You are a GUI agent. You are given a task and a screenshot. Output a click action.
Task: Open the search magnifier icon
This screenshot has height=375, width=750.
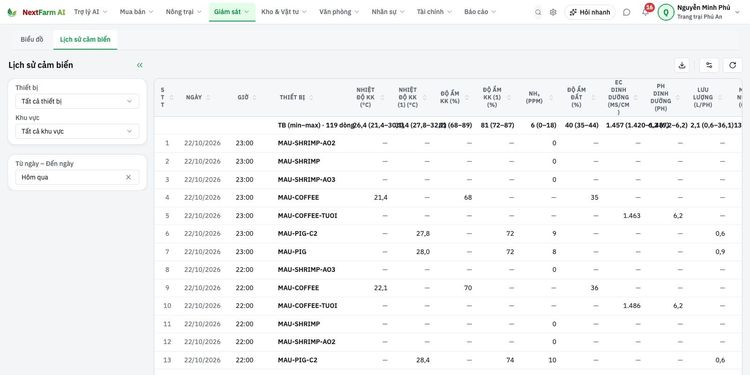(x=538, y=12)
